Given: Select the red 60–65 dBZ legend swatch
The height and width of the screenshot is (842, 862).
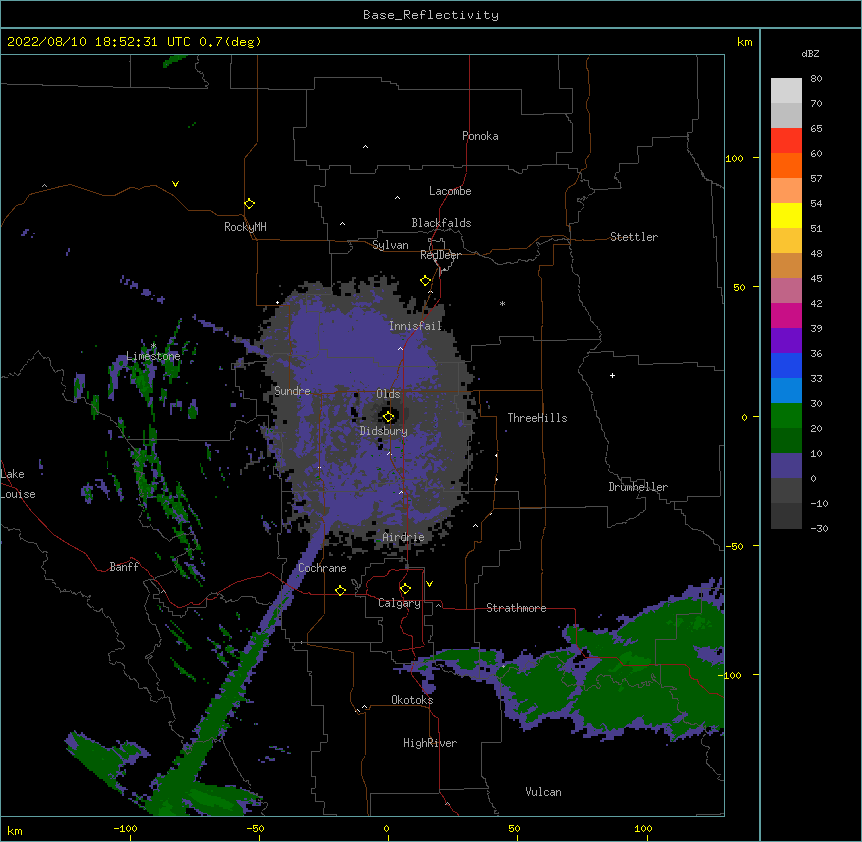Looking at the screenshot, I should pyautogui.click(x=786, y=141).
